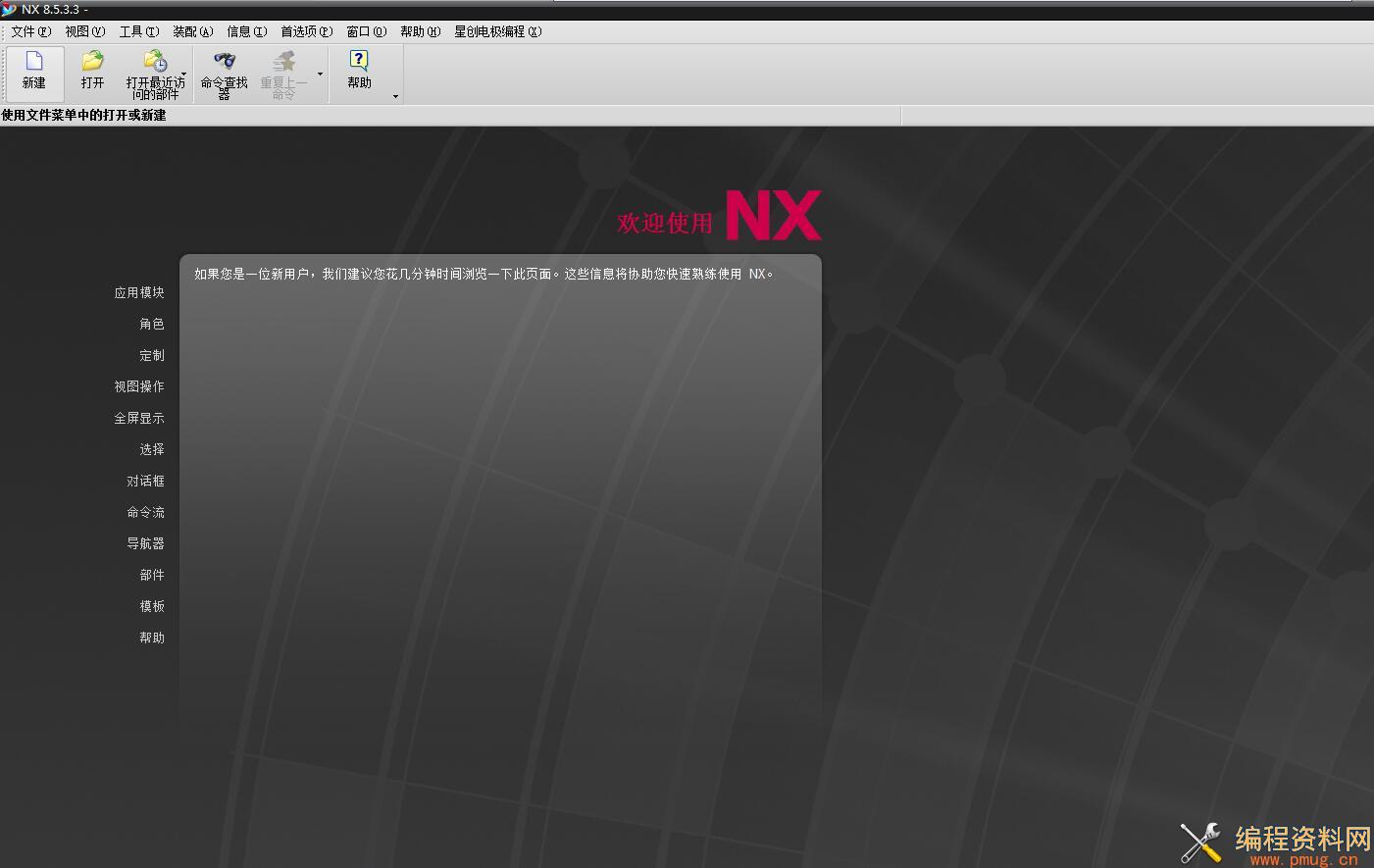Click the NX logo icon in title bar

point(9,9)
